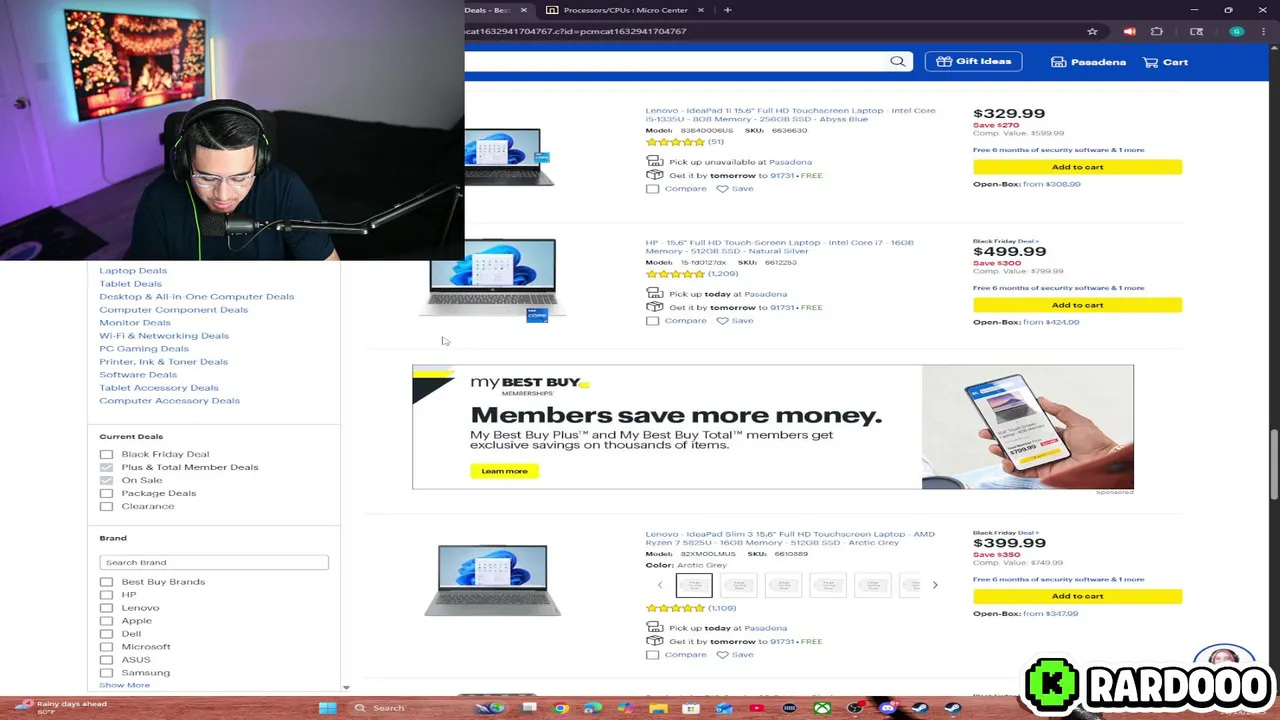
Task: Open the Lenovo IdeaPad Slim 3 product title
Action: point(790,538)
